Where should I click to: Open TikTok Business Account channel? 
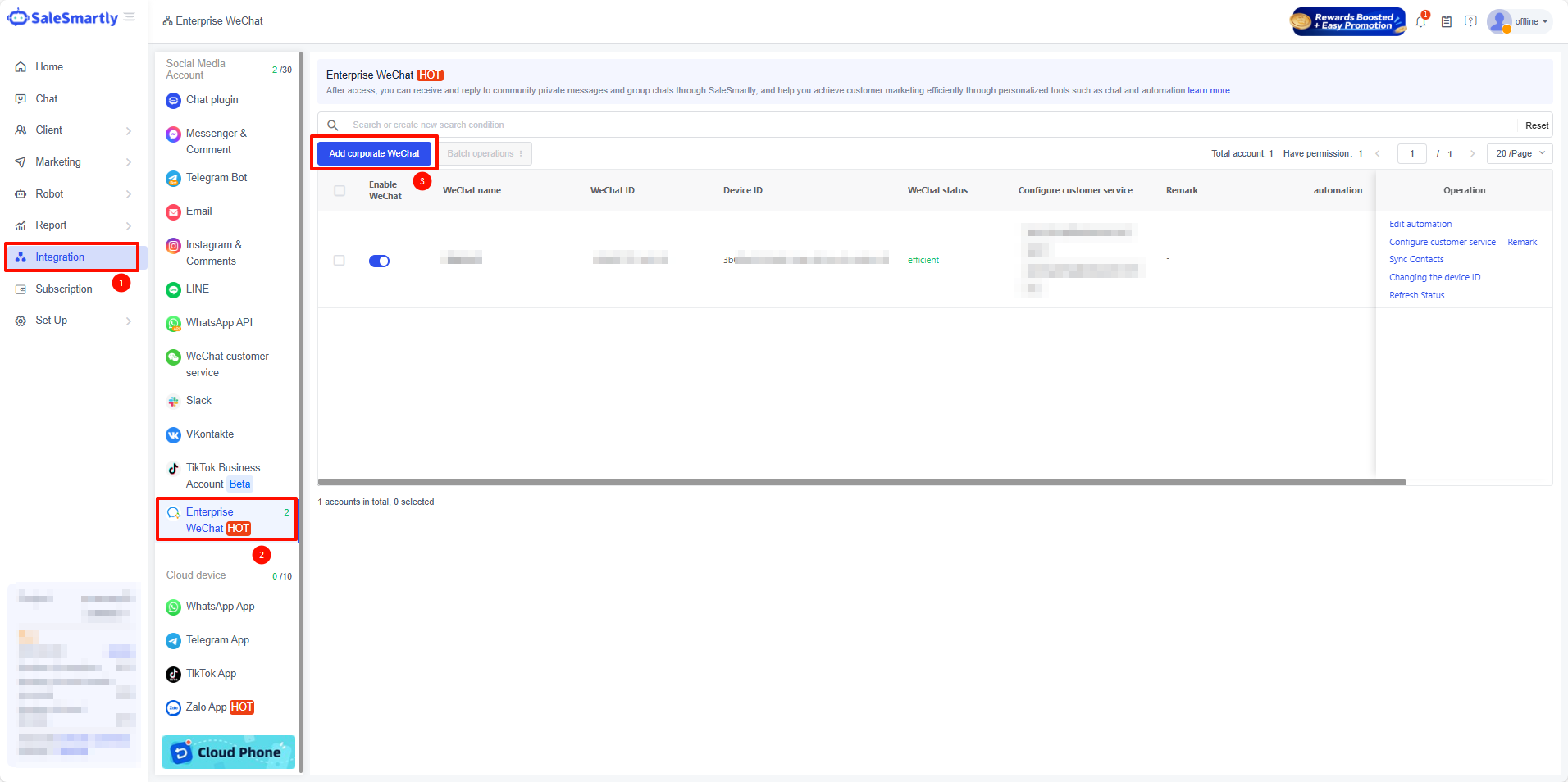[222, 475]
